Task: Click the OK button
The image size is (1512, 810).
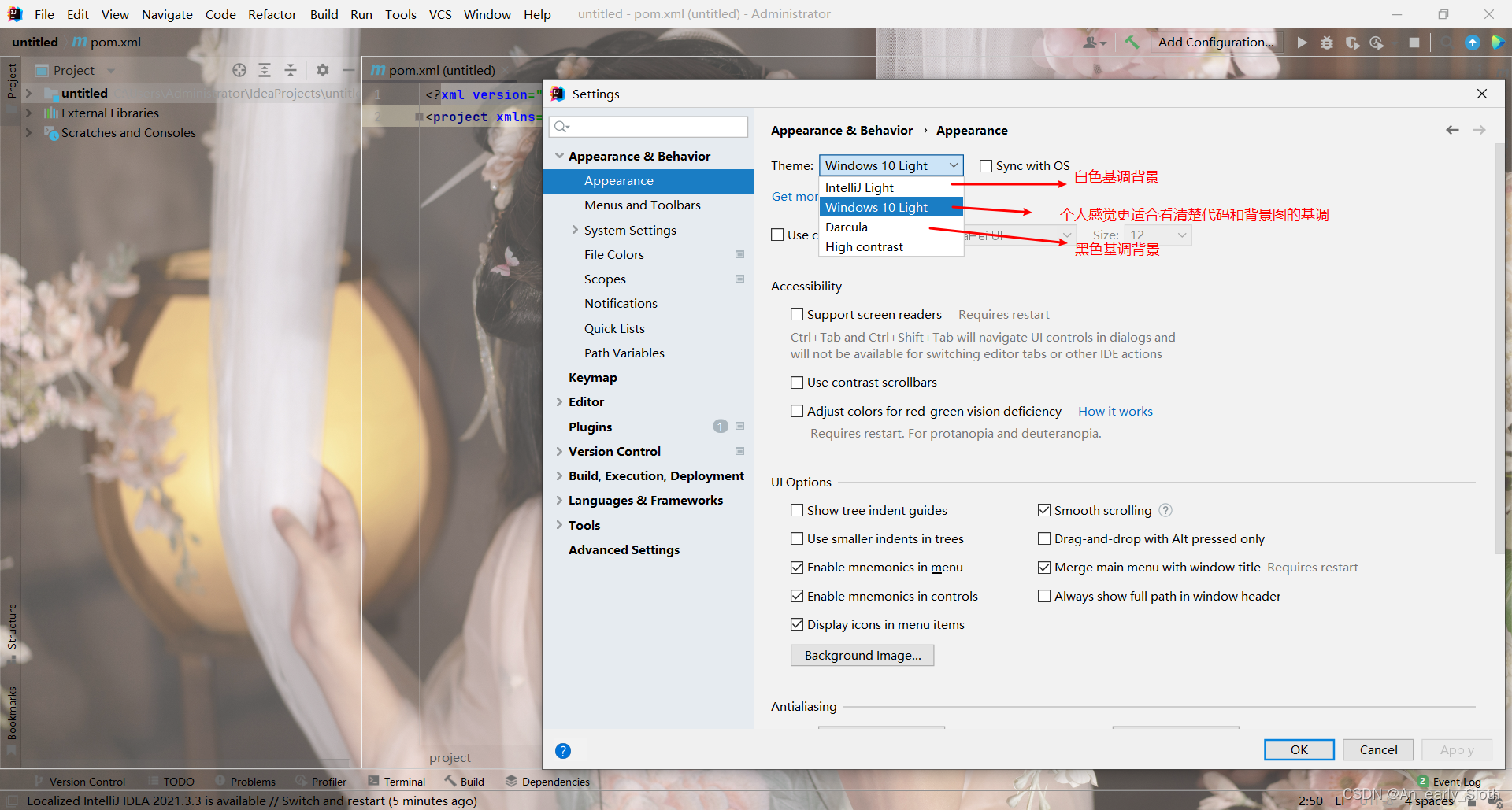Action: pyautogui.click(x=1299, y=749)
